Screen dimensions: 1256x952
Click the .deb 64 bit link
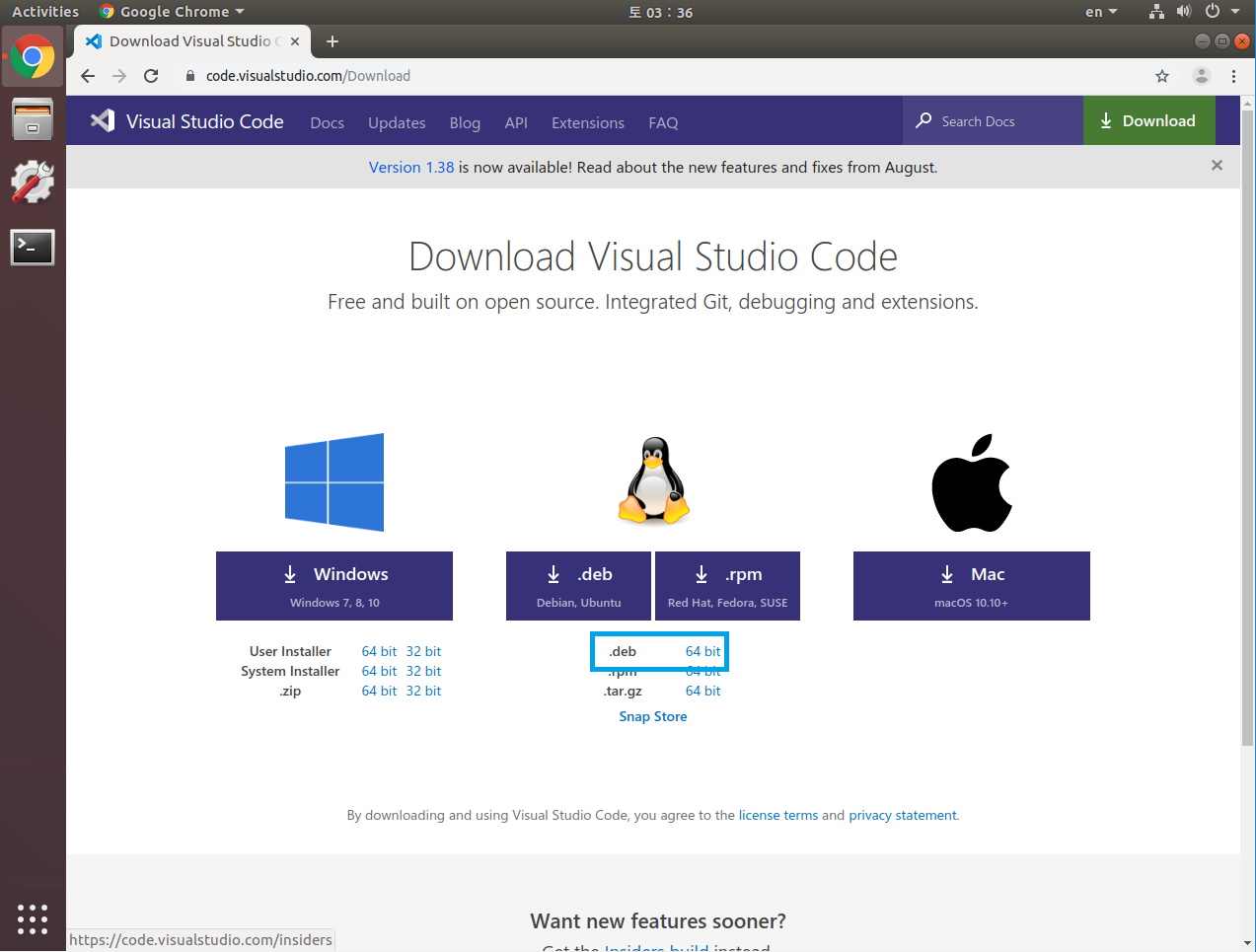(702, 651)
